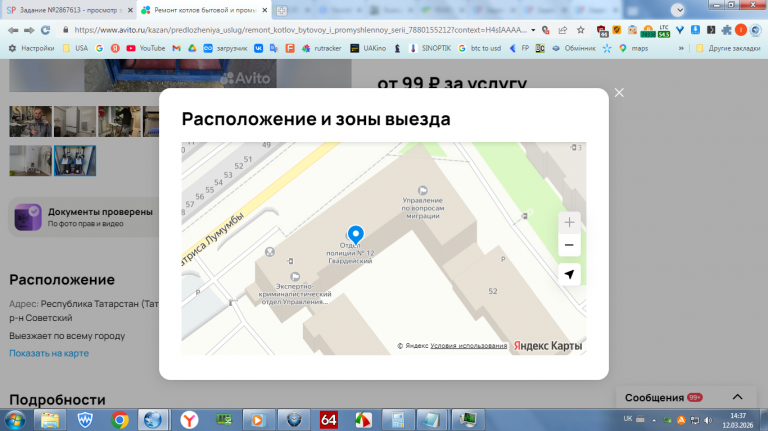Viewport: 768px width, 431px height.
Task: Switch to the Задание №2867613 tab
Action: [69, 10]
